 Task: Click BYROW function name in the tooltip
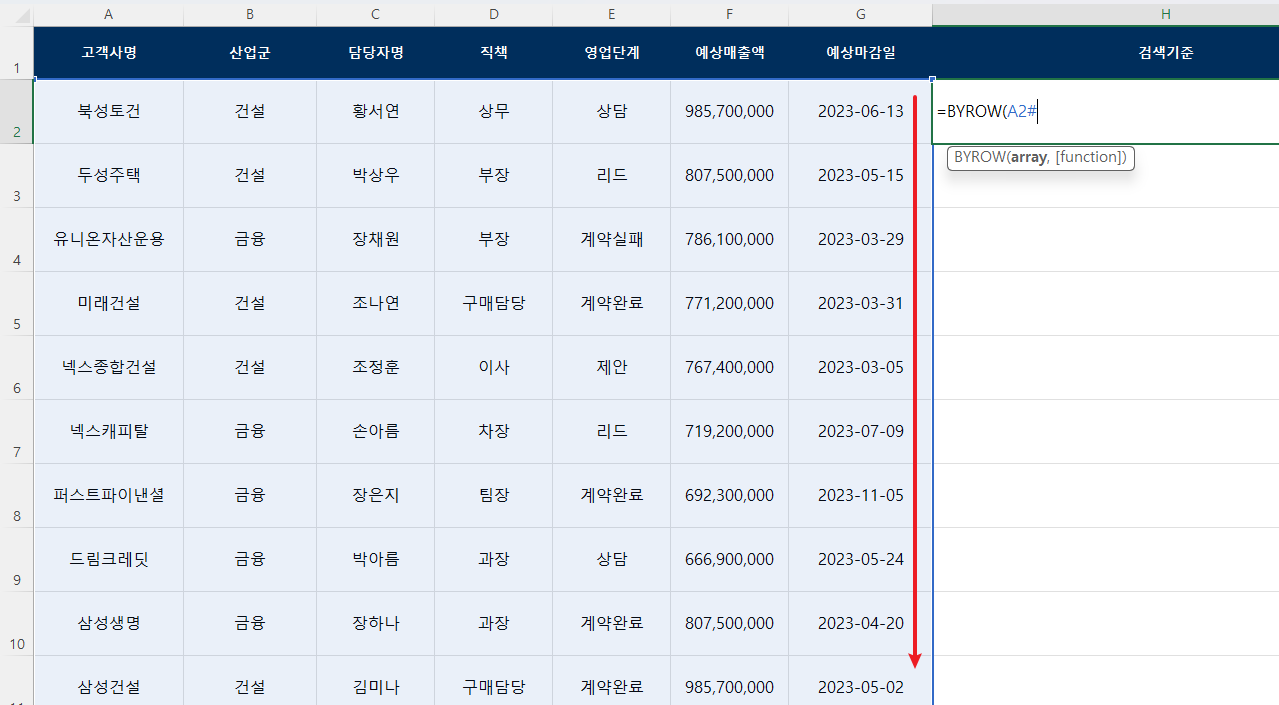(x=978, y=157)
